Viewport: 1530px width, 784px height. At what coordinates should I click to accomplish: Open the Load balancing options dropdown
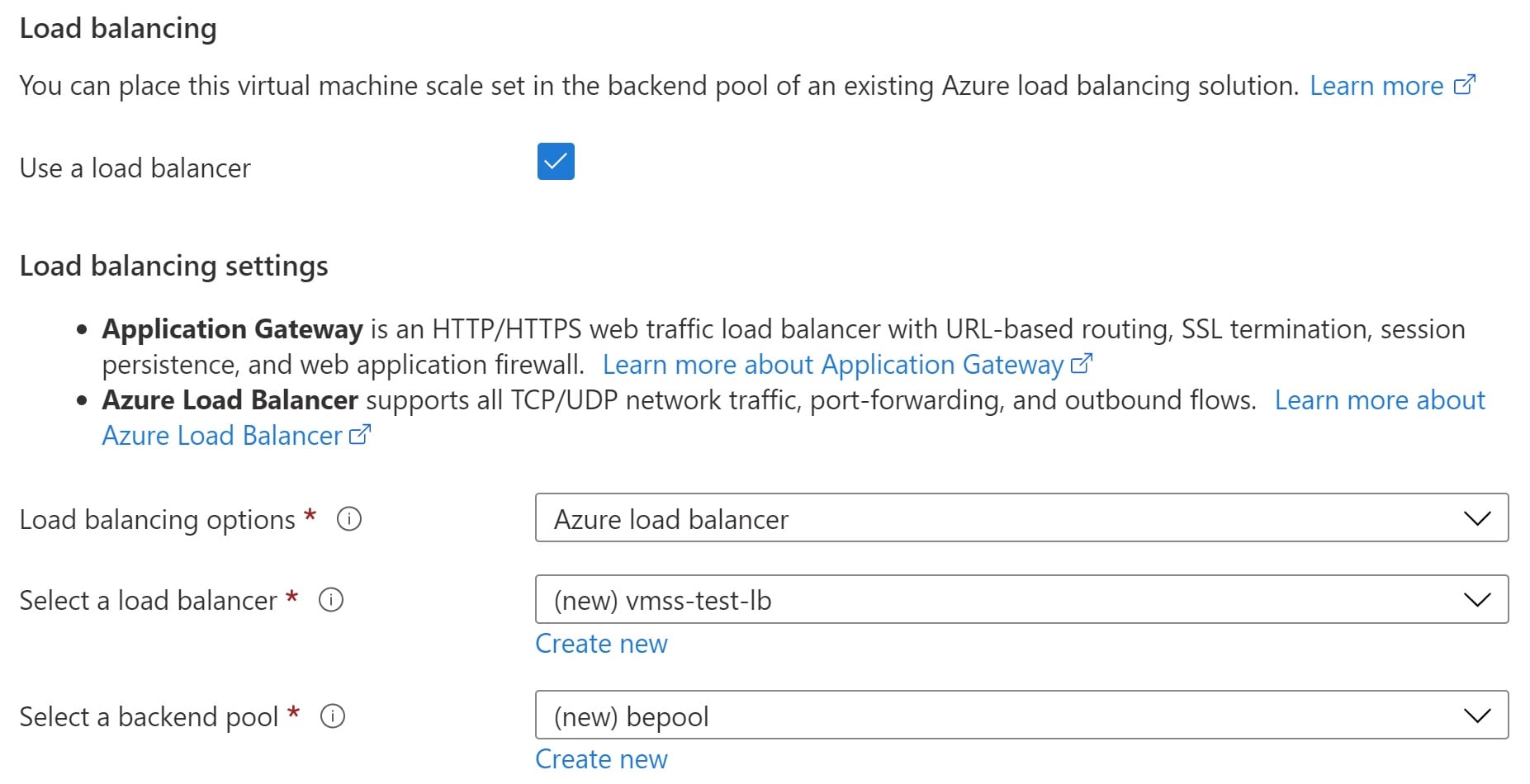[1021, 517]
